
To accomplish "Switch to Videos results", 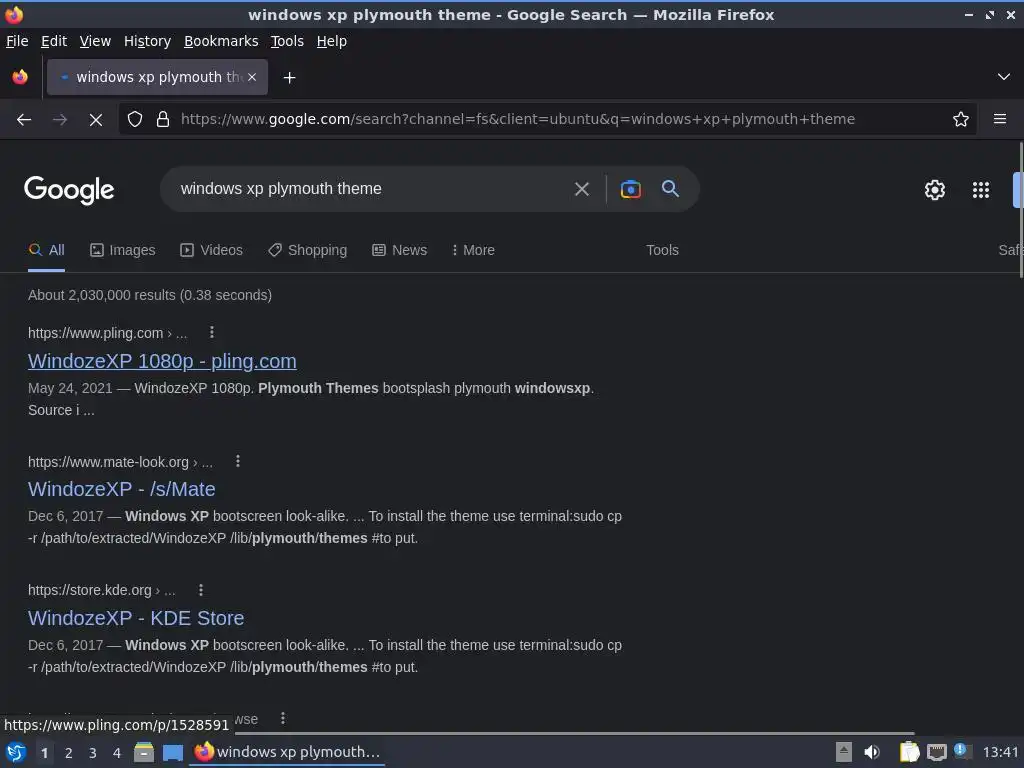I will click(x=212, y=250).
